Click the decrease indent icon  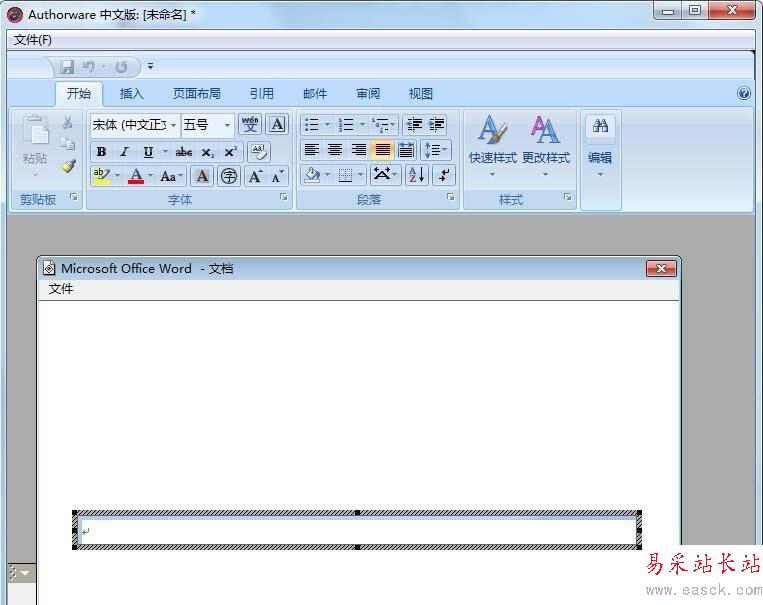[x=414, y=125]
